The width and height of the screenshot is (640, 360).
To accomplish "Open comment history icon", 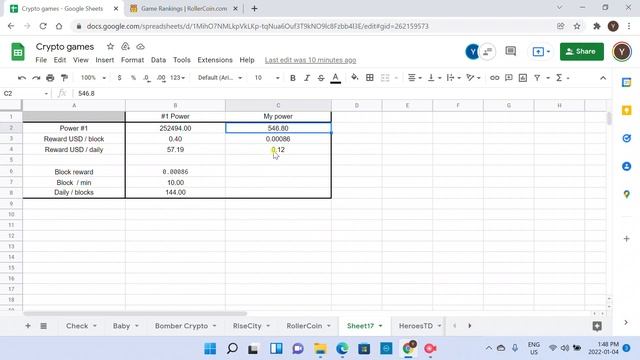I will (511, 51).
